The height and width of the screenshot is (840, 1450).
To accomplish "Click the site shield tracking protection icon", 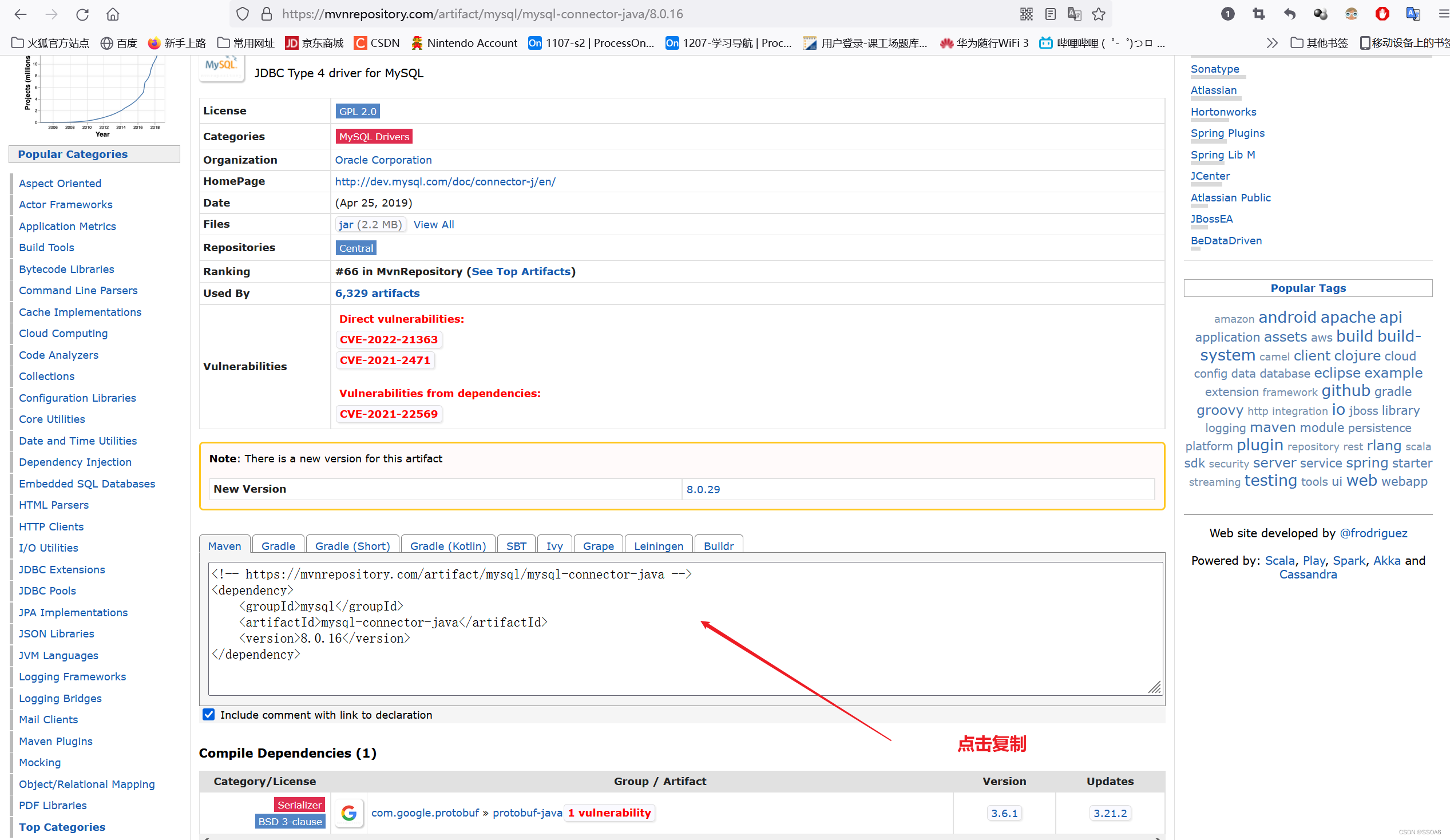I will [242, 14].
